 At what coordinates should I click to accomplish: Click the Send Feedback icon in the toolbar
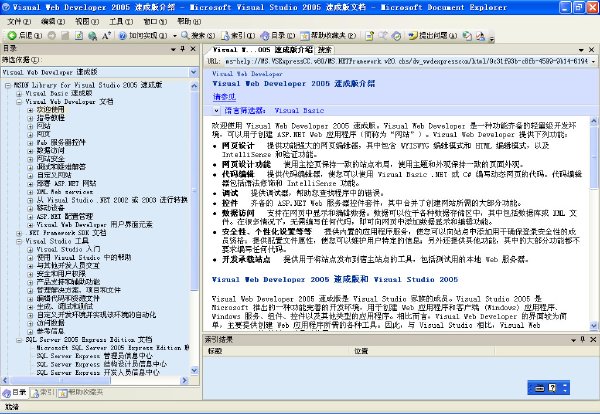[481, 36]
